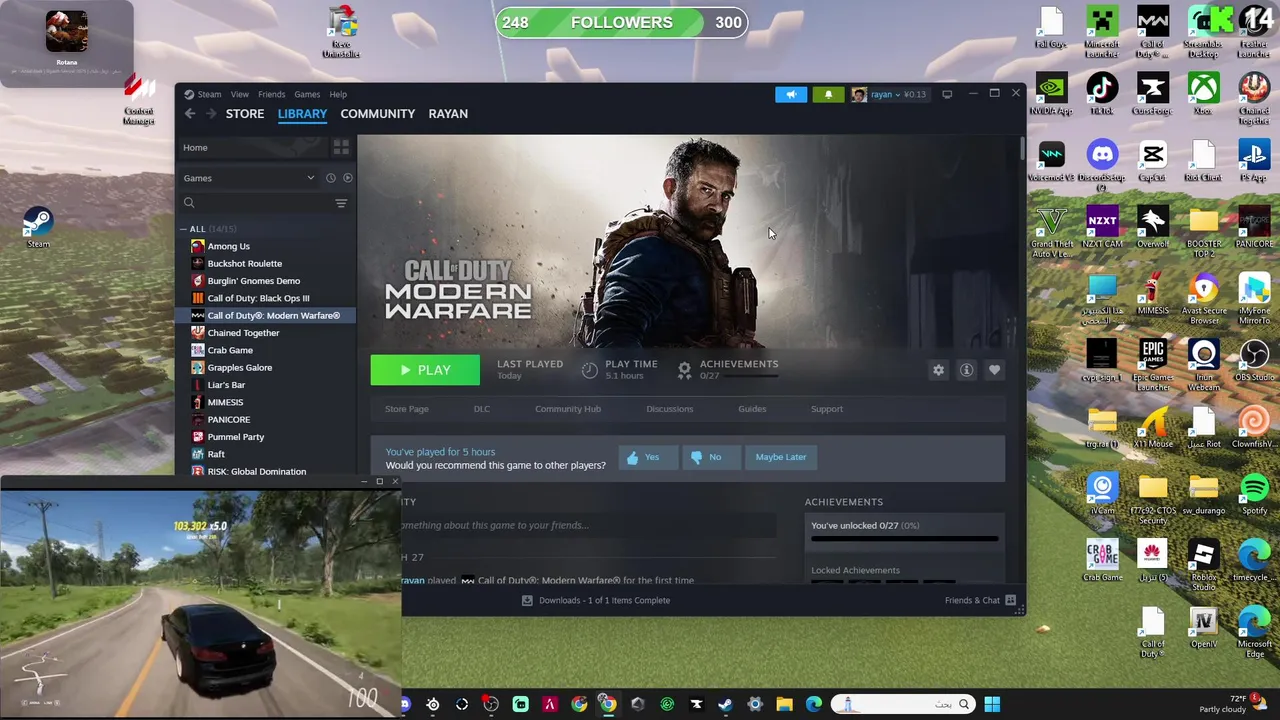Launch Roblox Studio from the desktop
1280x720 pixels.
click(1203, 565)
